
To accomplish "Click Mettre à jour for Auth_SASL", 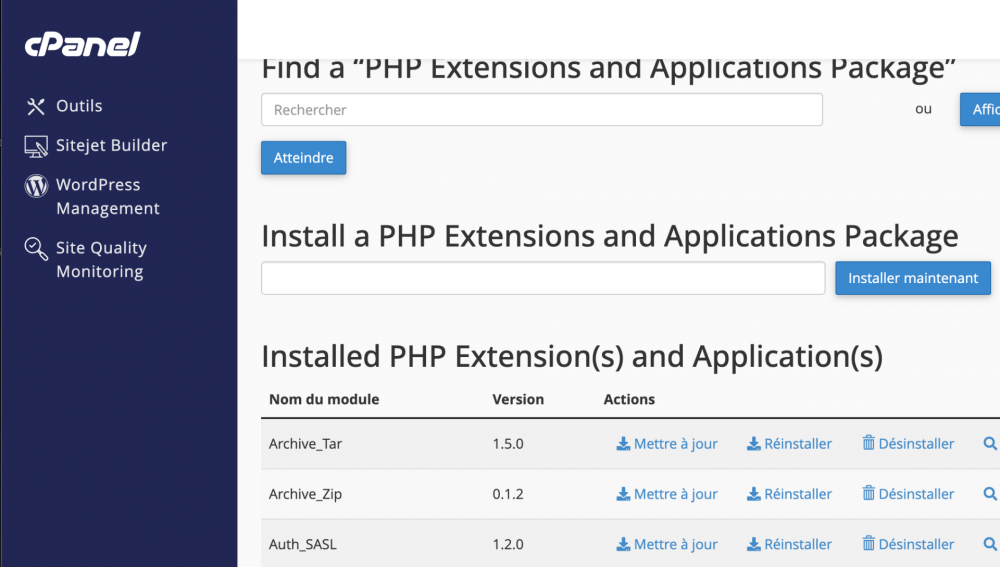I will pyautogui.click(x=667, y=545).
